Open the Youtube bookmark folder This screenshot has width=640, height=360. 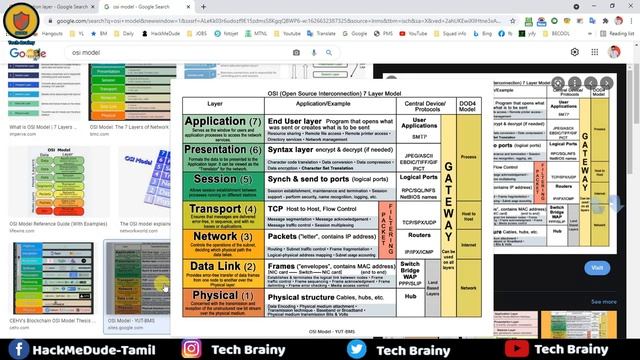pyautogui.click(x=287, y=33)
